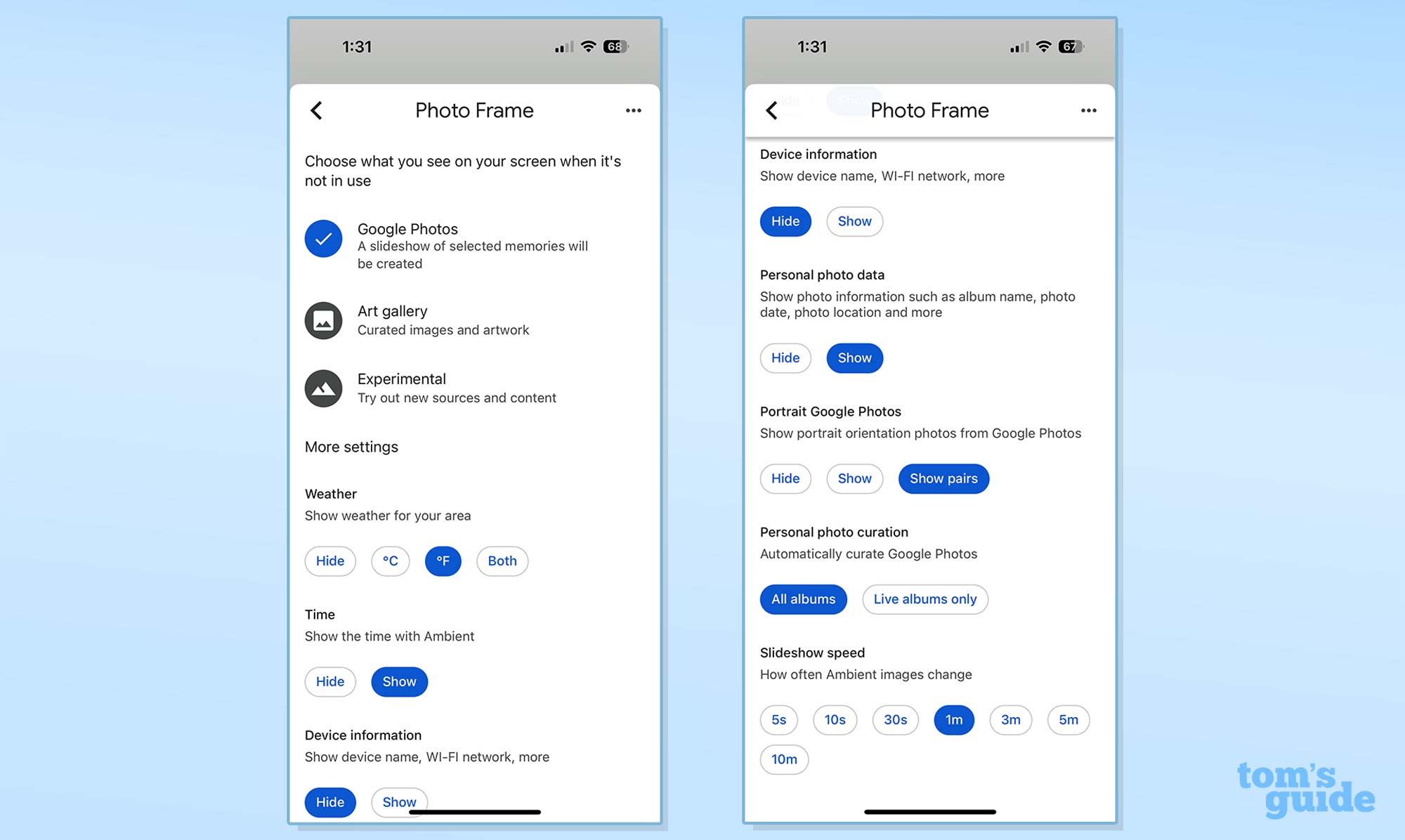
Task: Open three-dot menu on left screen
Action: tap(633, 111)
